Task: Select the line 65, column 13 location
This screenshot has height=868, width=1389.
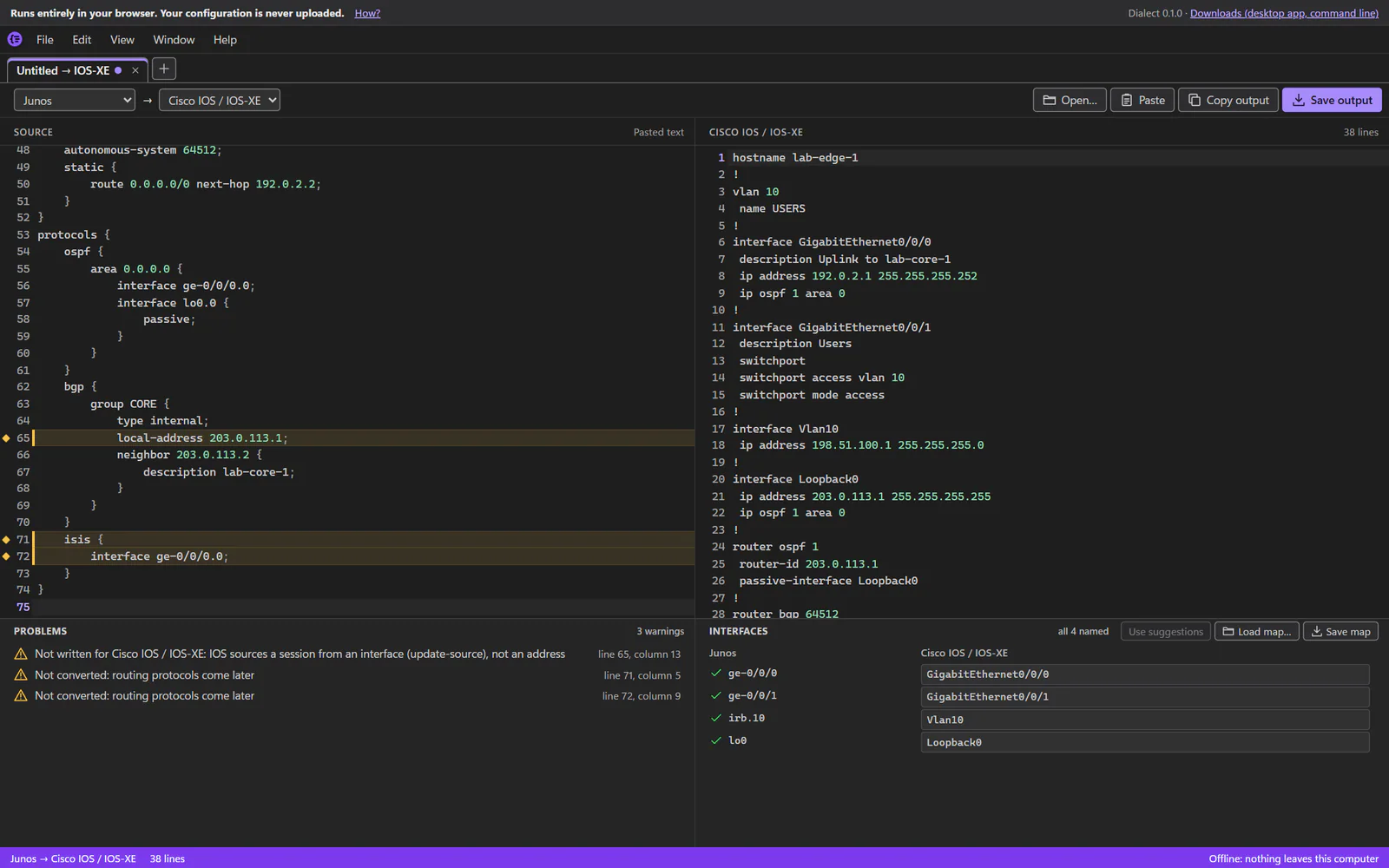Action: coord(639,654)
